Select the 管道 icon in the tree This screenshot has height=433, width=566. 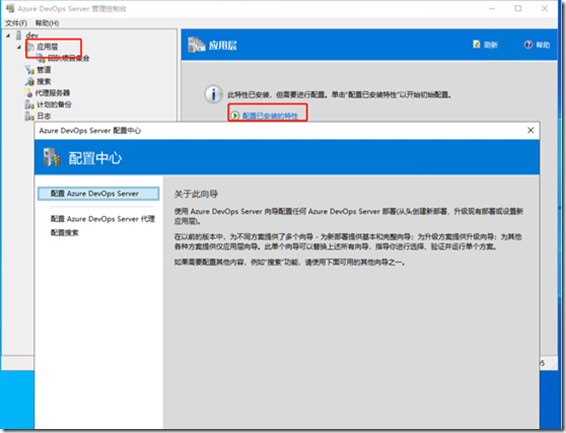(30, 70)
